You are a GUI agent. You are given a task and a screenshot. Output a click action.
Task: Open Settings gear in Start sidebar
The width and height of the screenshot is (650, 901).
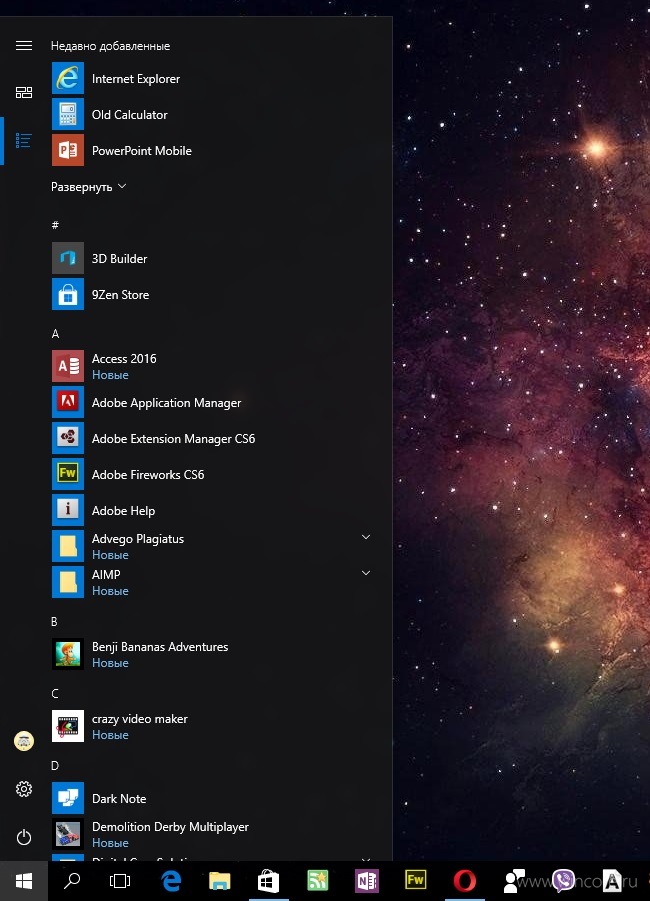click(x=24, y=789)
